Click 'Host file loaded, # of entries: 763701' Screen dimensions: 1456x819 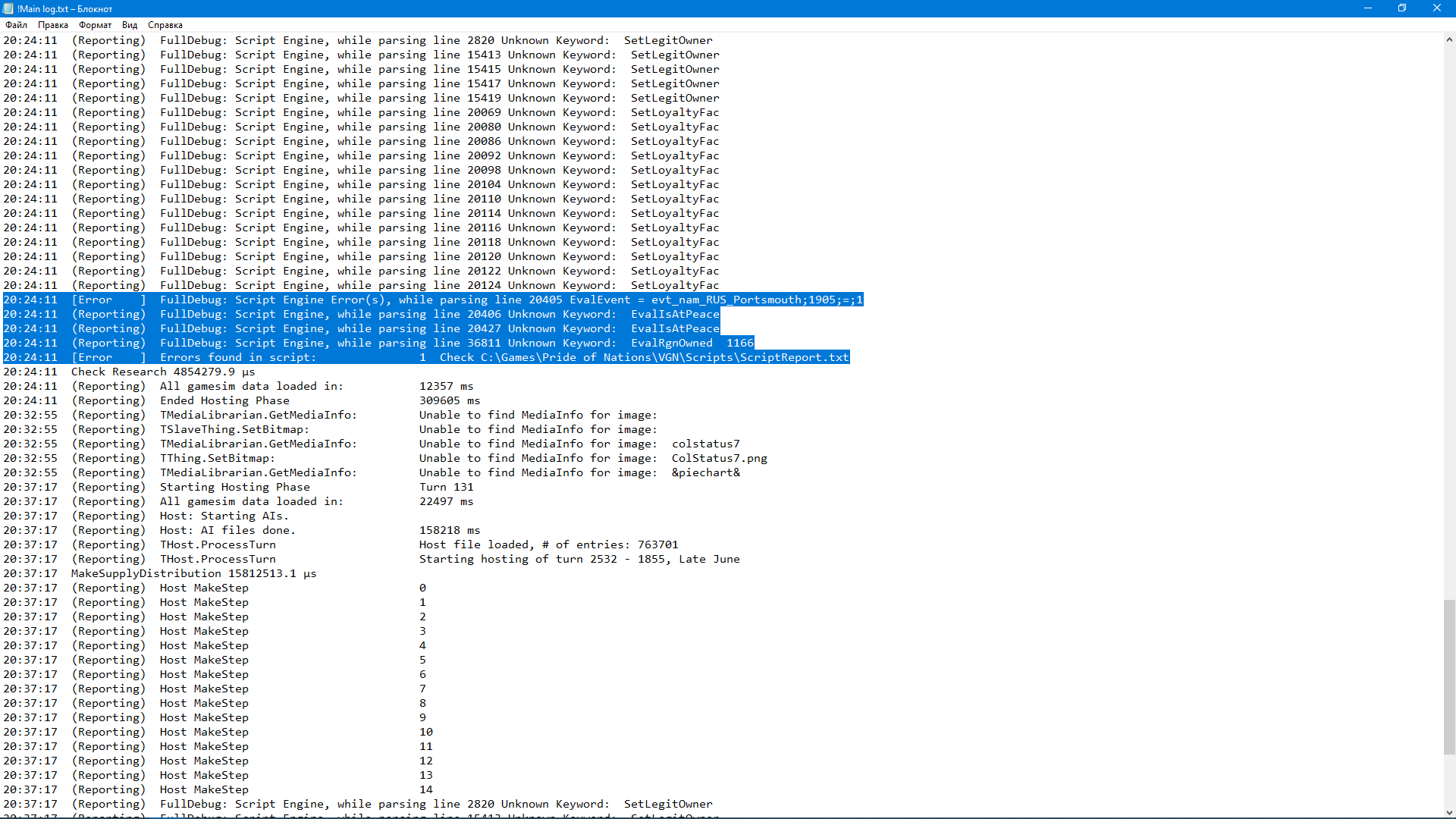point(549,544)
